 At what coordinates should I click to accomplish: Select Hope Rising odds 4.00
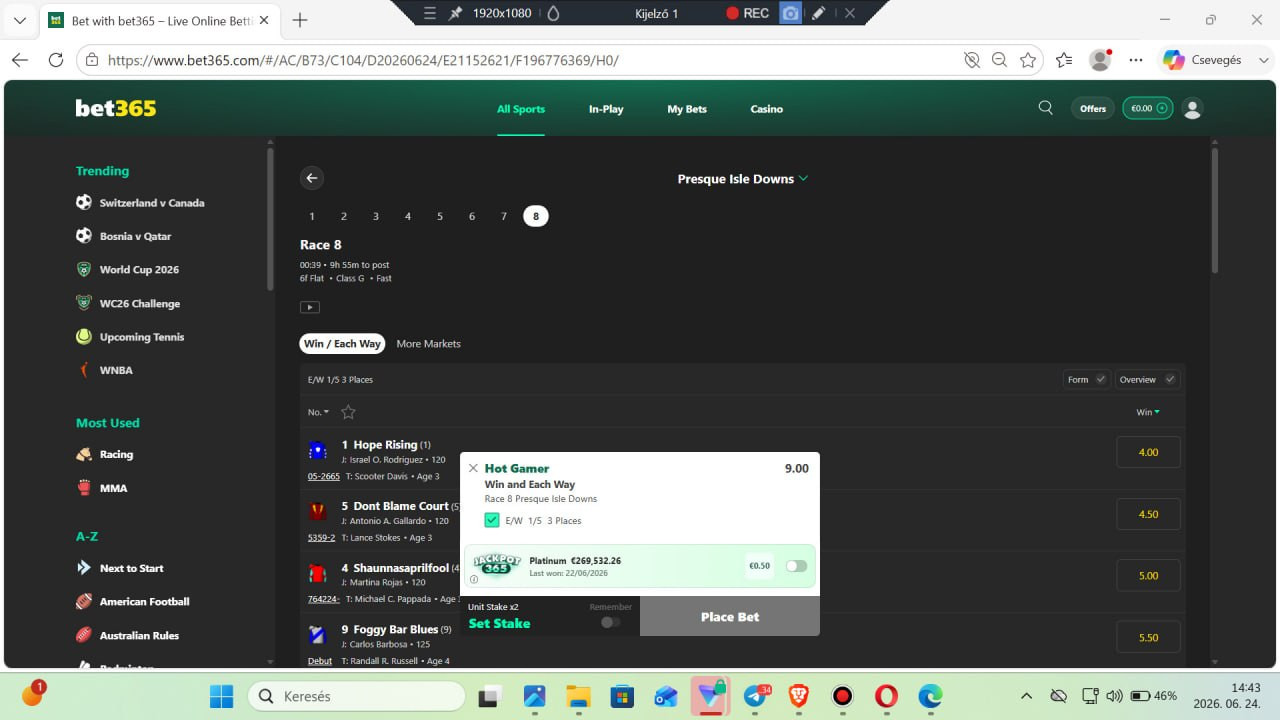tap(1148, 452)
